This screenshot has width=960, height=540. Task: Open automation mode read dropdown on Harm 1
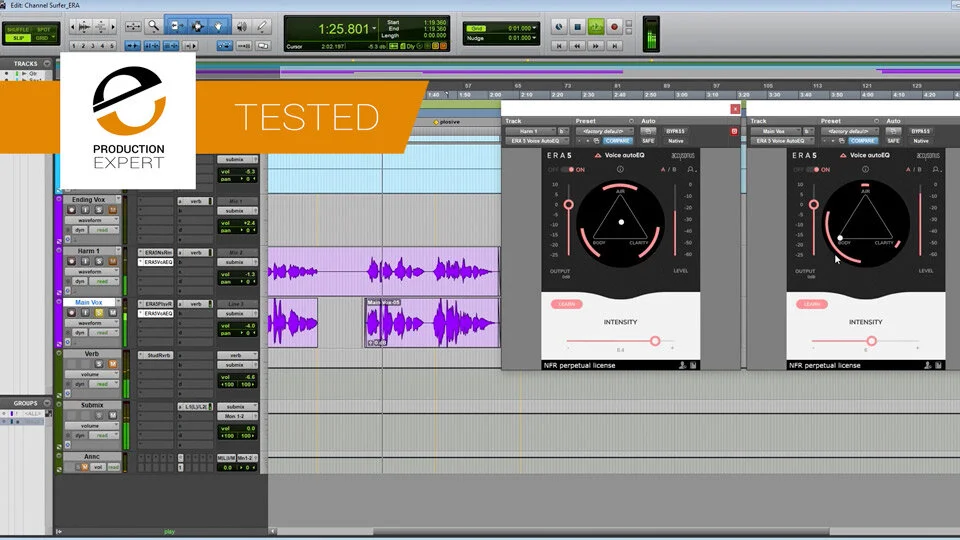coord(105,281)
